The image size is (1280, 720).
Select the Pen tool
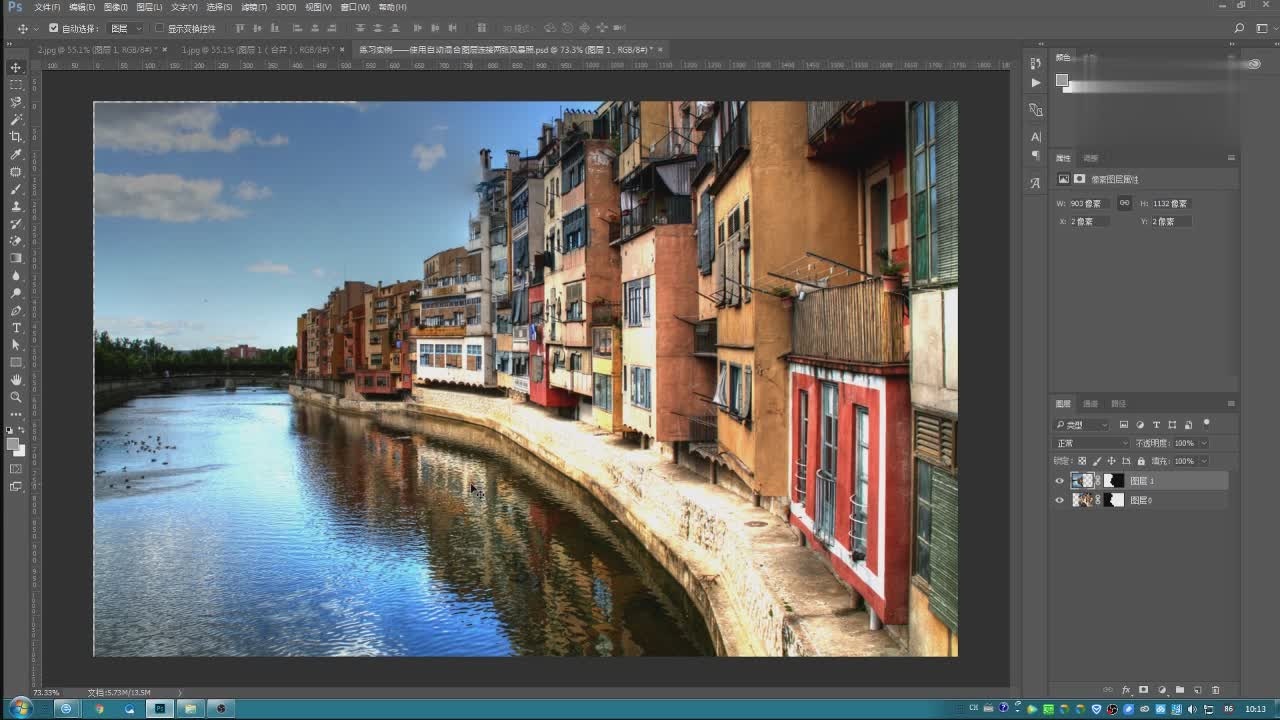click(x=16, y=310)
